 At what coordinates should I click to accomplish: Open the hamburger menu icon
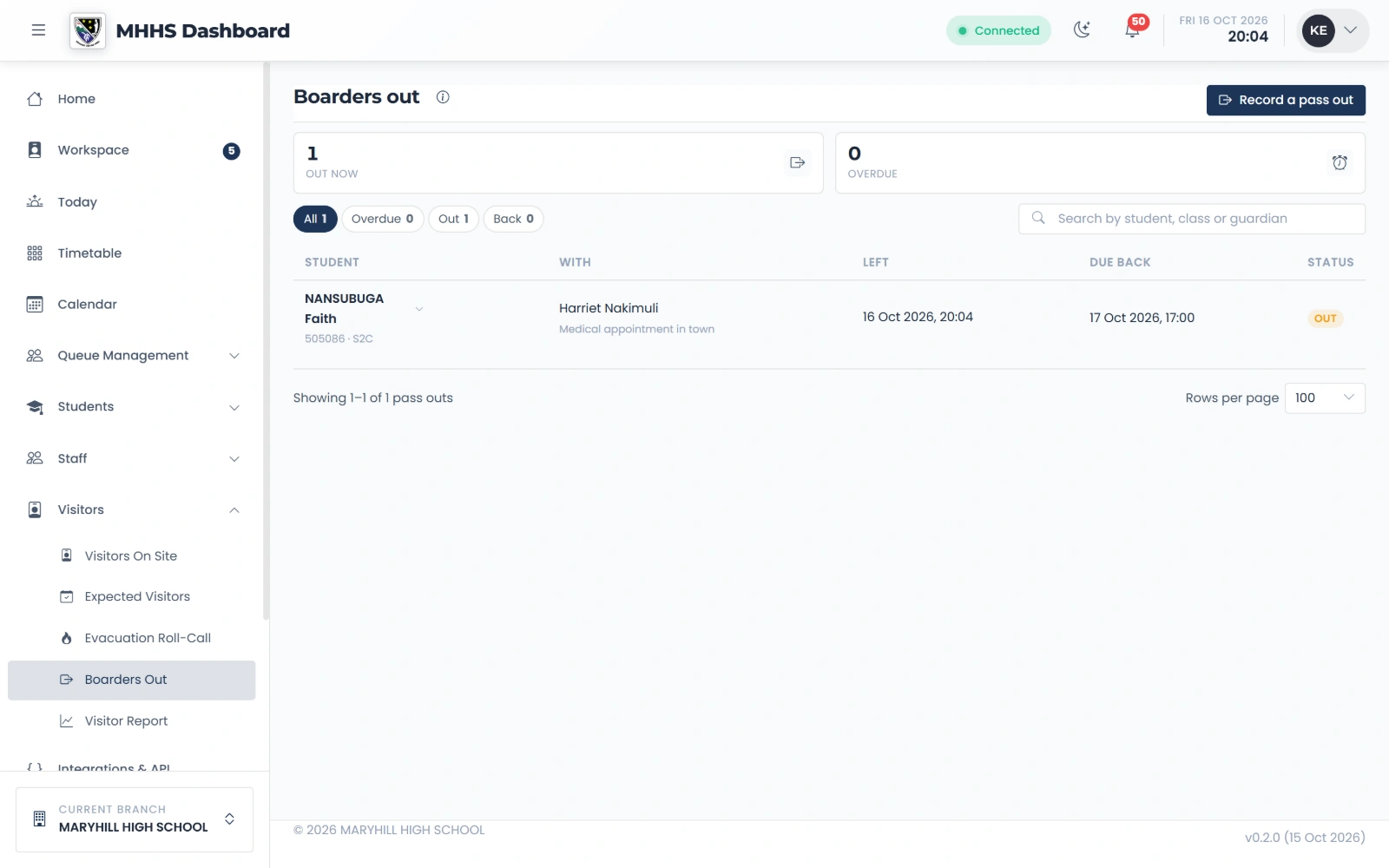pos(38,30)
